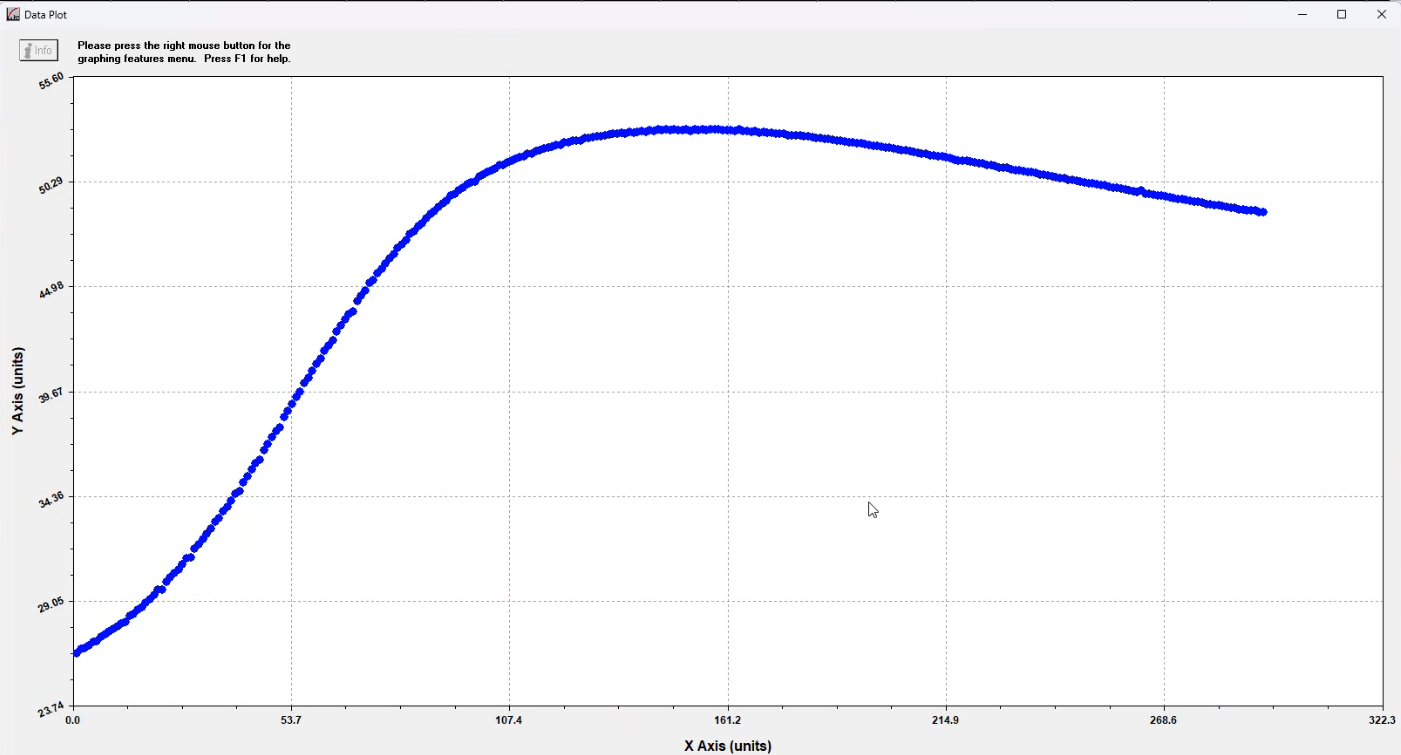The height and width of the screenshot is (755, 1401).
Task: Click the Info button
Action: click(39, 50)
